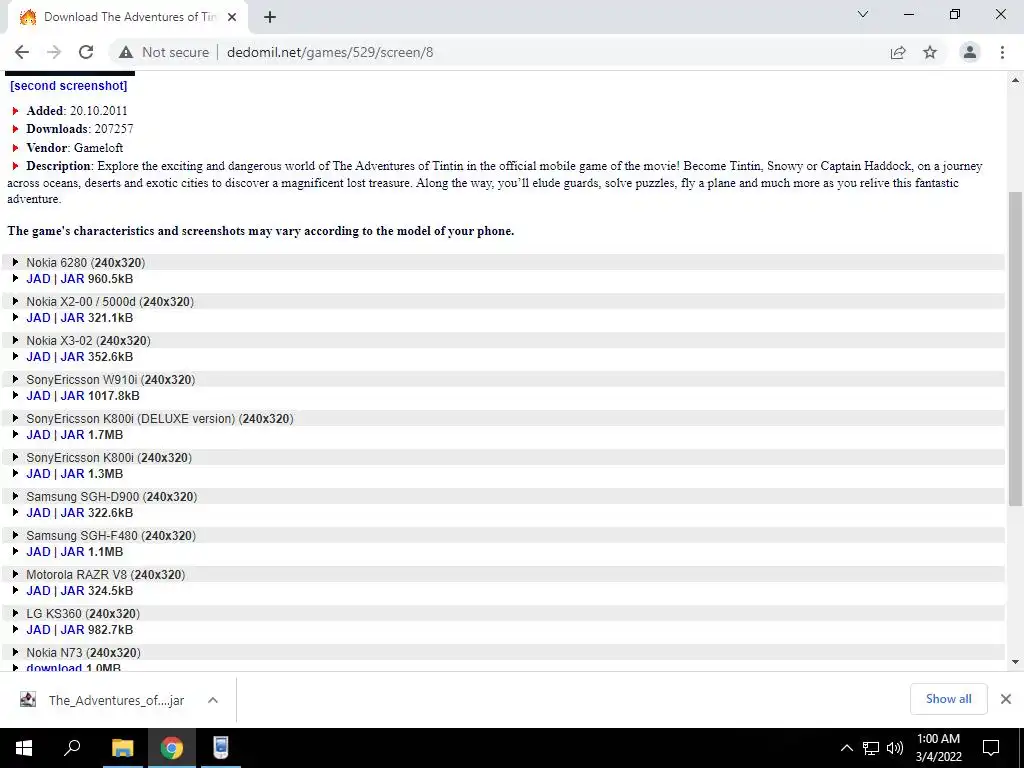Screen dimensions: 1024x768
Task: Click the browser forward arrow
Action: pos(54,52)
